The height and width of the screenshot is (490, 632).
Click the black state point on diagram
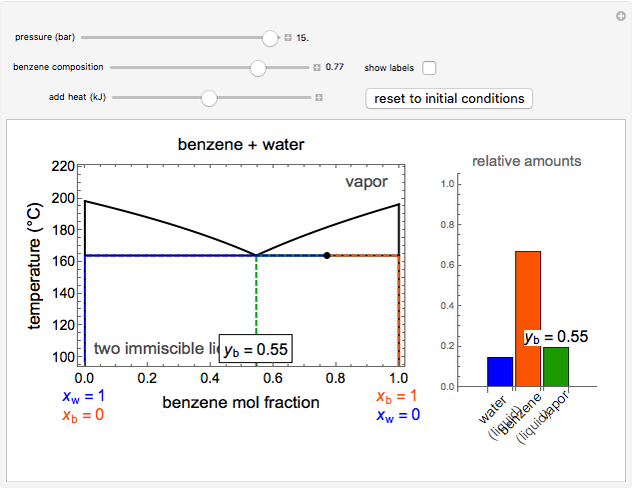click(x=327, y=256)
